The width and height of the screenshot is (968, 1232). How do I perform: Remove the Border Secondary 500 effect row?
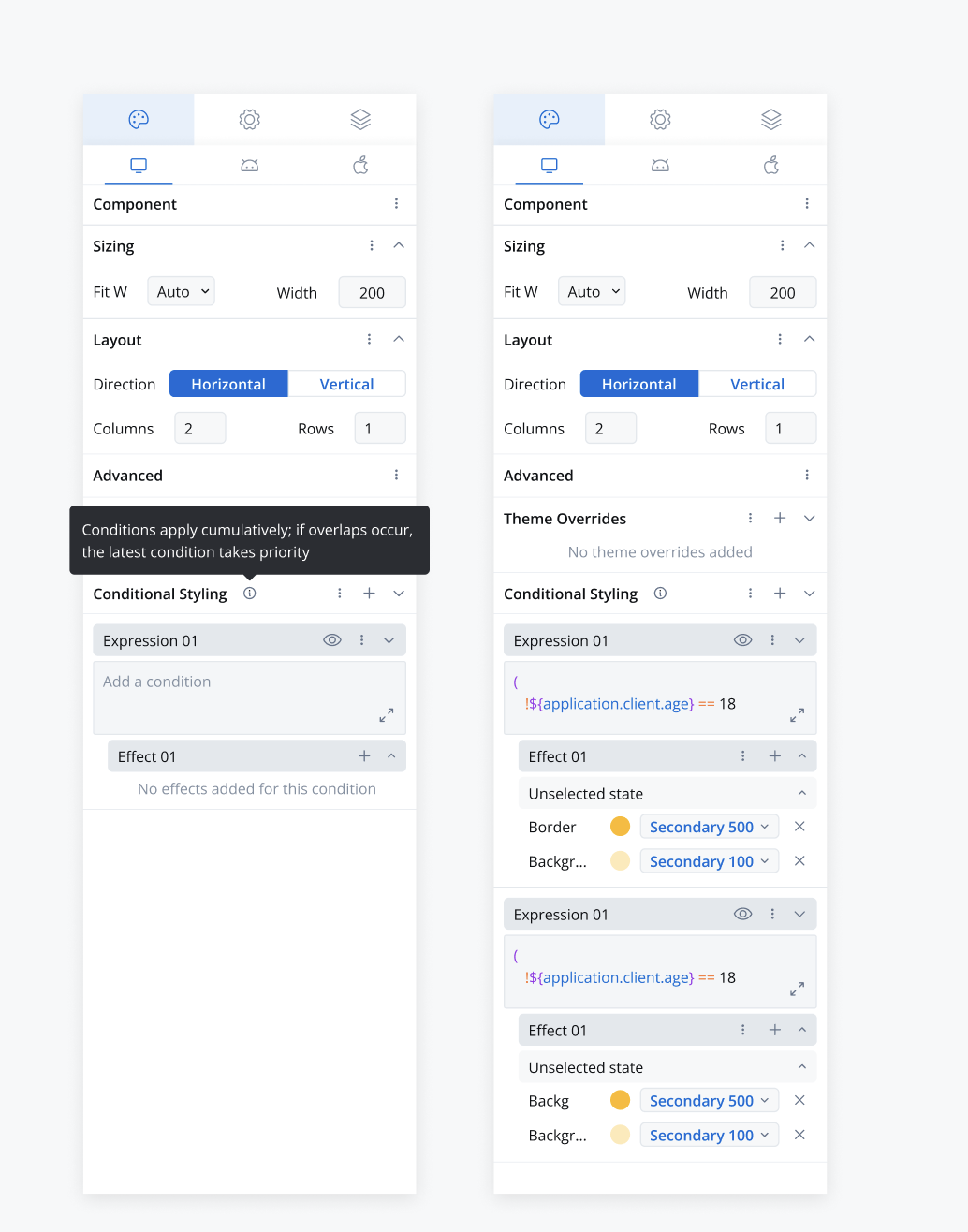click(x=799, y=827)
